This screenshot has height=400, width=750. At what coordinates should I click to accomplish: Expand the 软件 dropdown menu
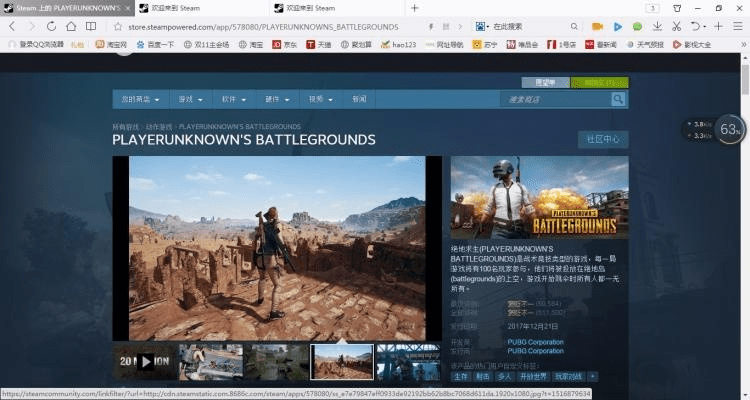tap(234, 100)
